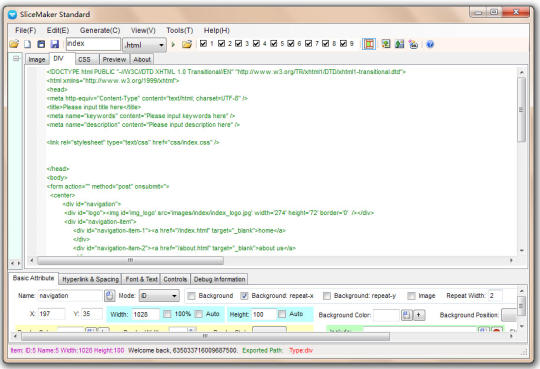
Task: Open the File(F) menu
Action: pos(25,30)
